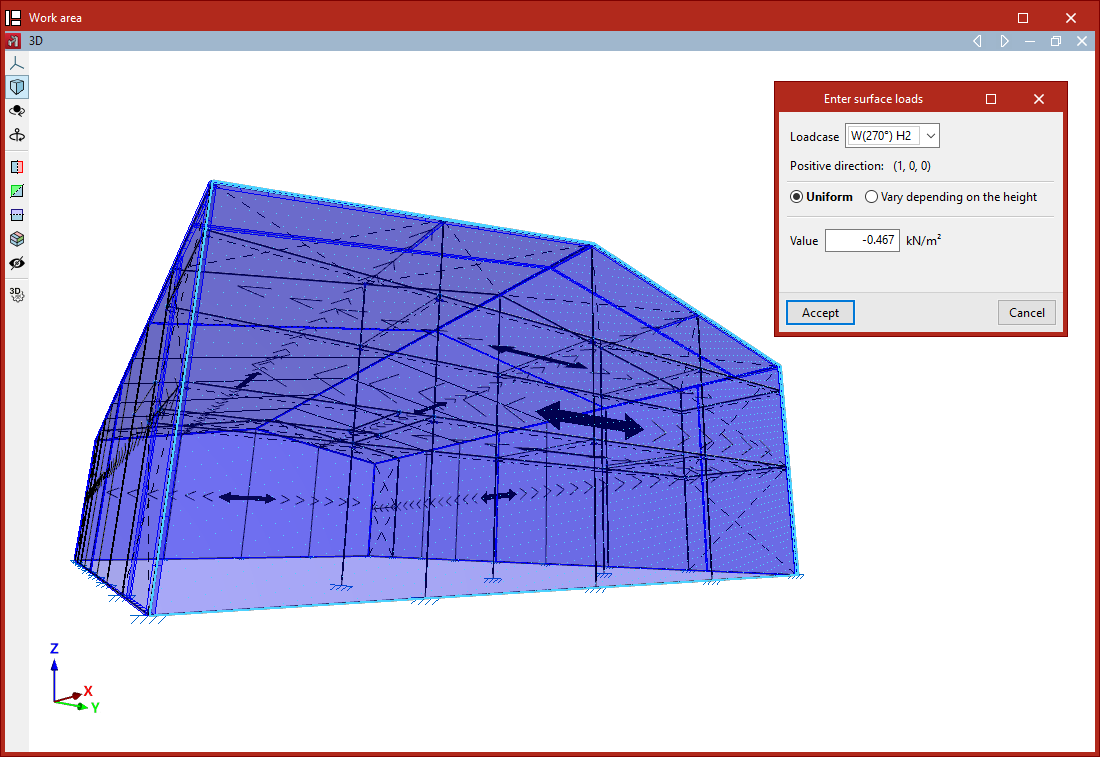Minimize the 3D sub-window
This screenshot has height=757, width=1100.
[x=1030, y=41]
